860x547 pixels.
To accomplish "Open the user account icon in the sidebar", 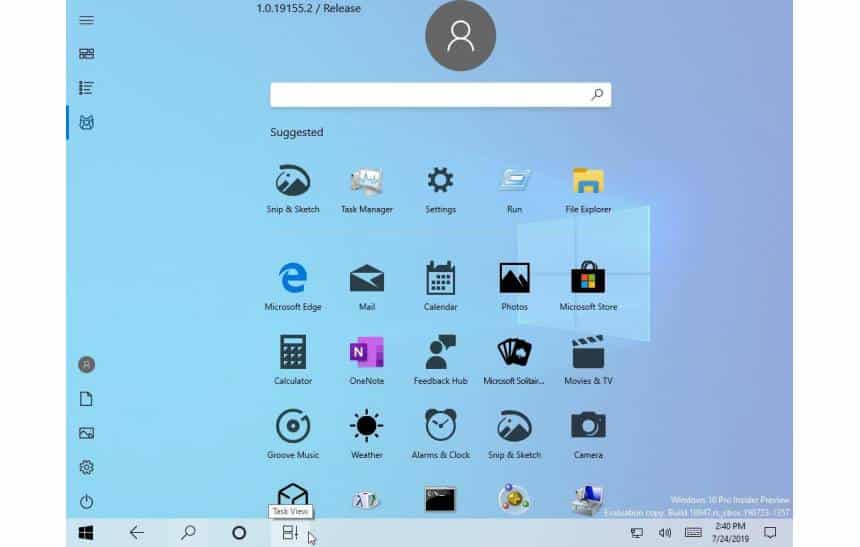I will (x=86, y=365).
